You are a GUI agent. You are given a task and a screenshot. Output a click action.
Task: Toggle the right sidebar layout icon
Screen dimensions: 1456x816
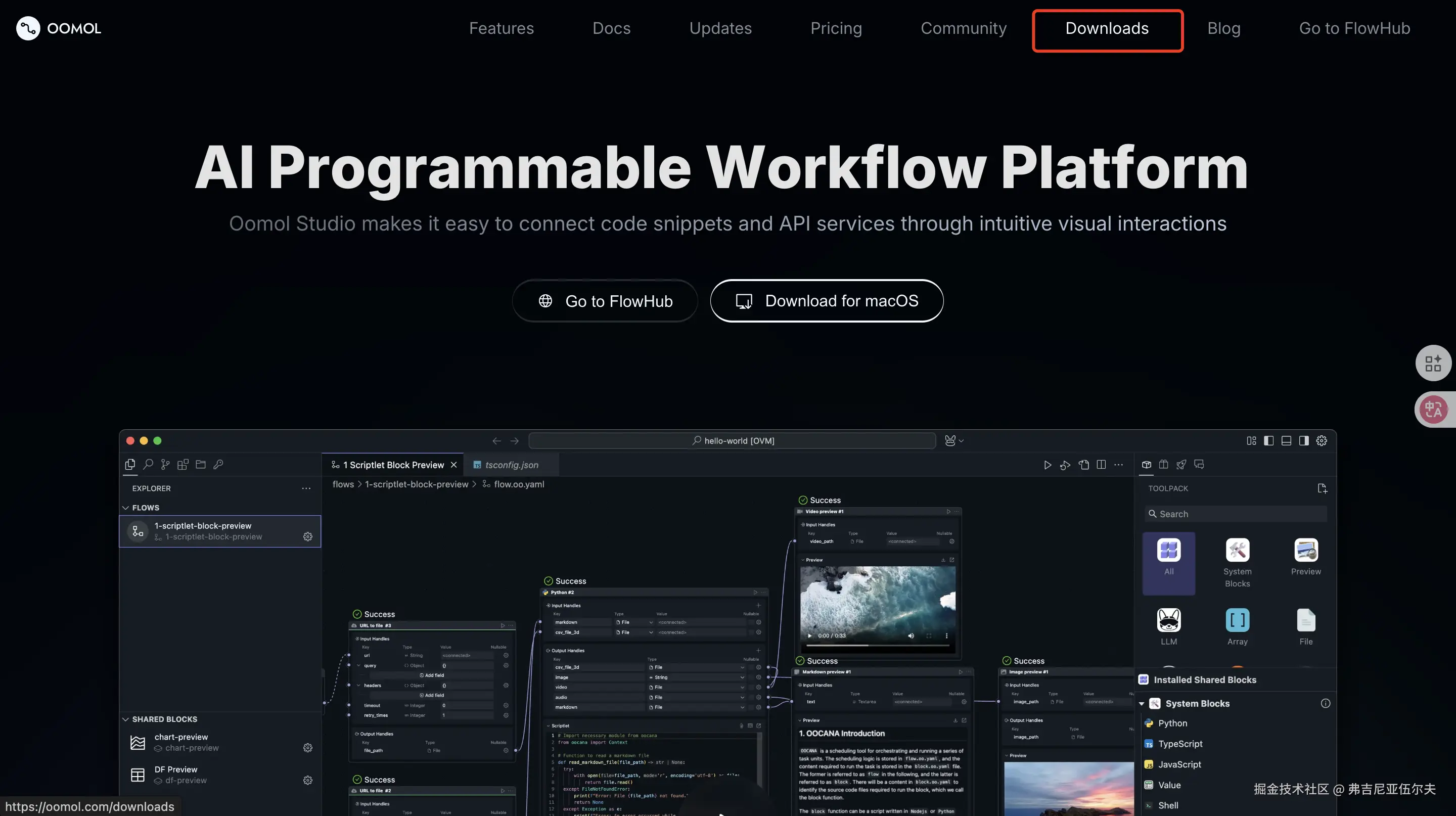tap(1303, 441)
